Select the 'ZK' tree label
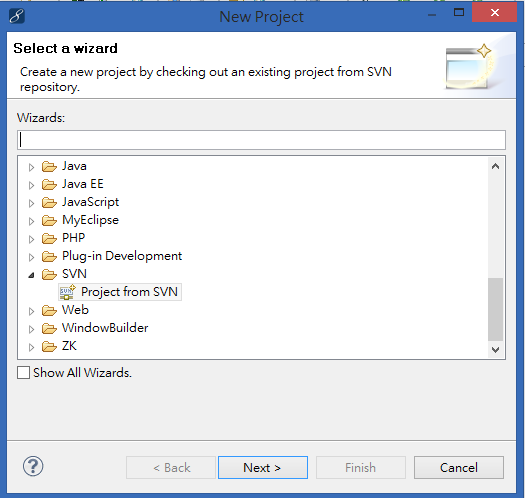 69,346
